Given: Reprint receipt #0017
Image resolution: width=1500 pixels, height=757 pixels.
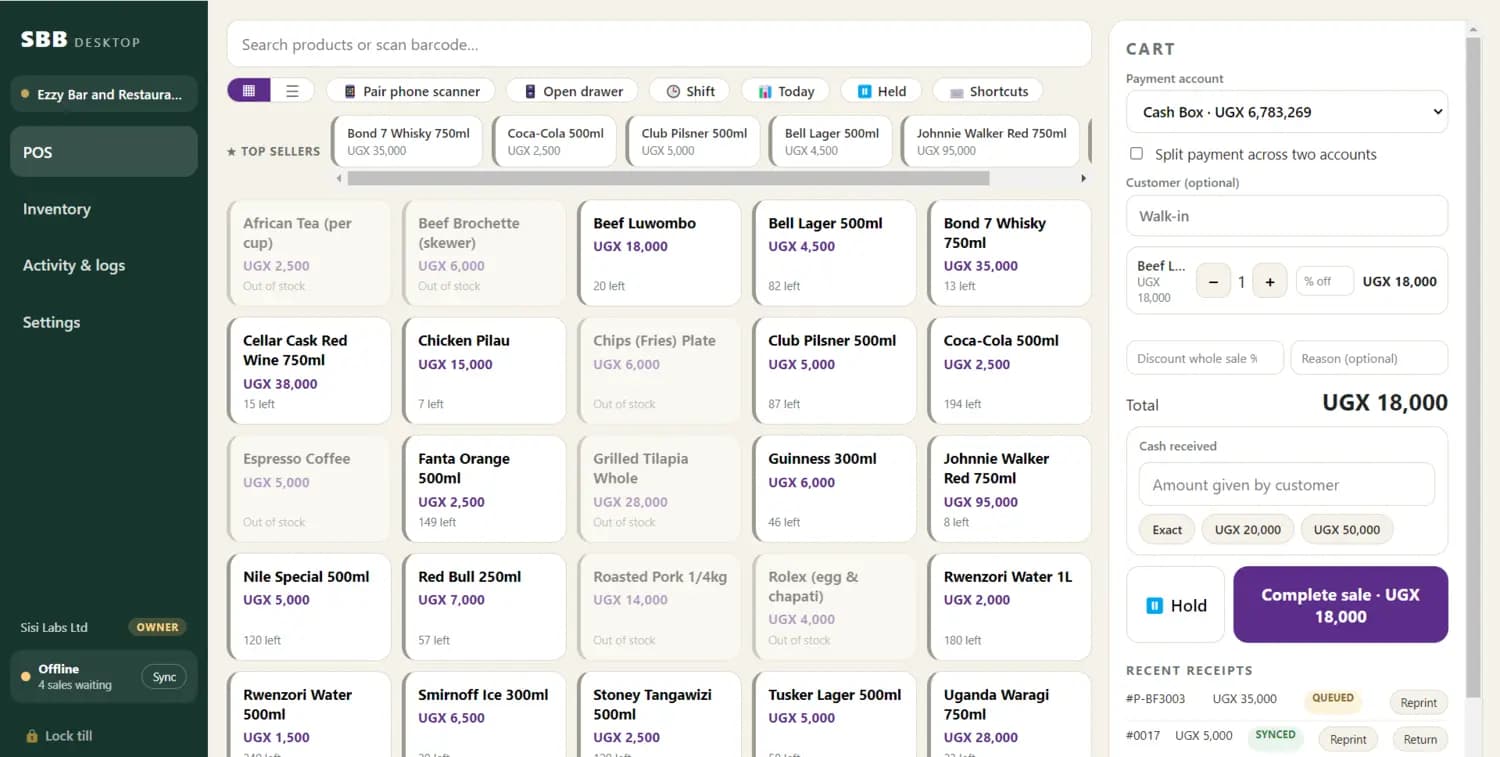Looking at the screenshot, I should [x=1348, y=740].
